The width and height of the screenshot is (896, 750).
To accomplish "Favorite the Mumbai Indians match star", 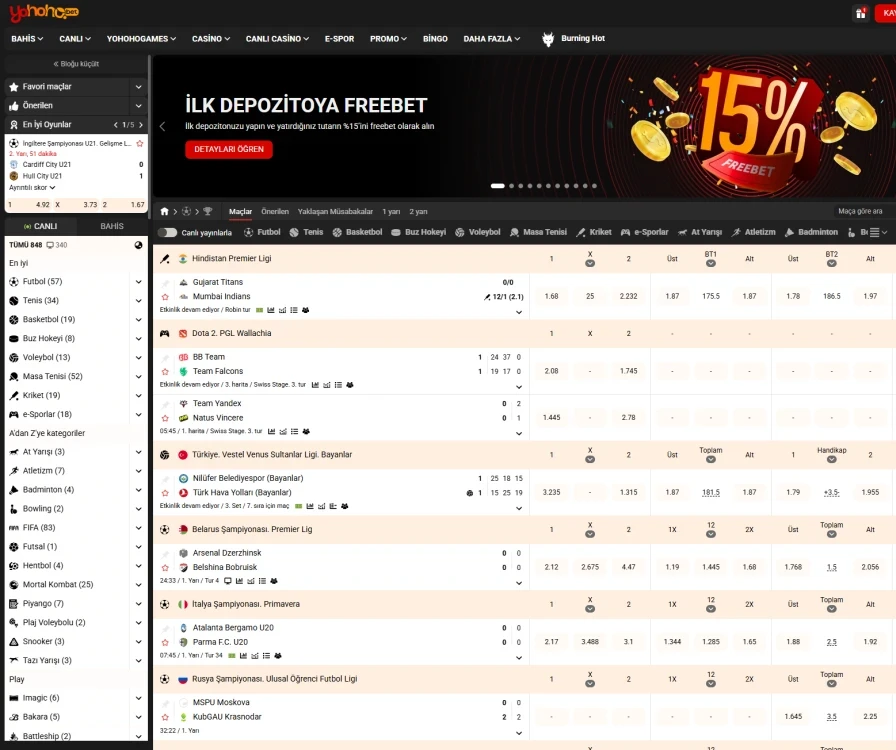I will tap(165, 297).
